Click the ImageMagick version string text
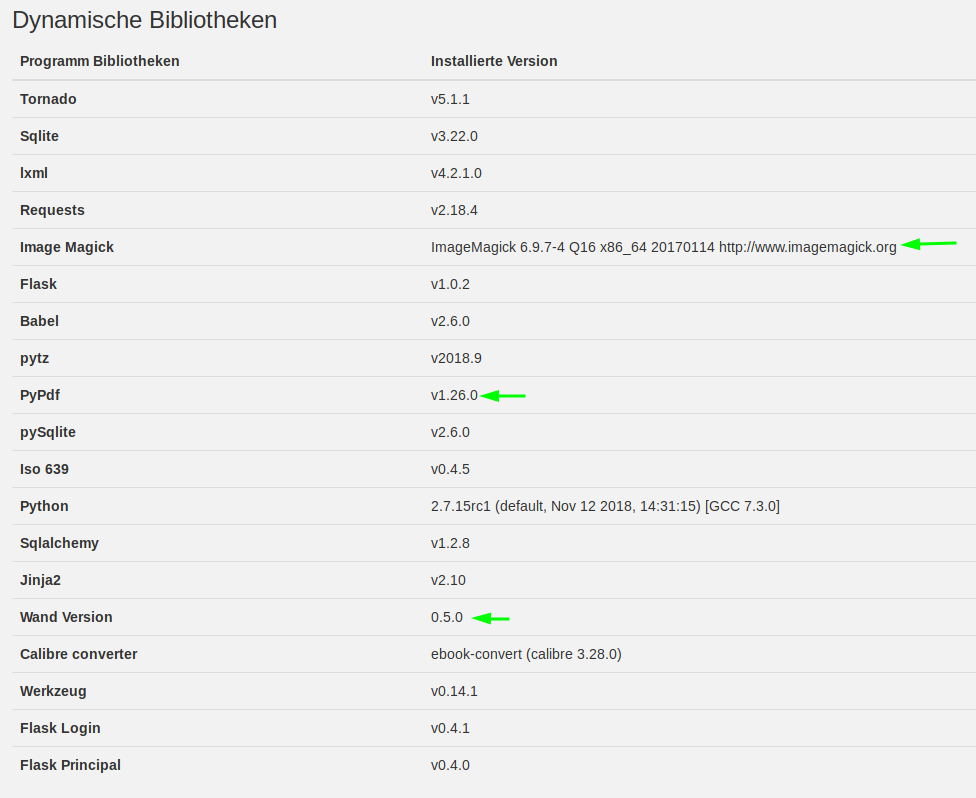The image size is (976, 798). (x=664, y=247)
